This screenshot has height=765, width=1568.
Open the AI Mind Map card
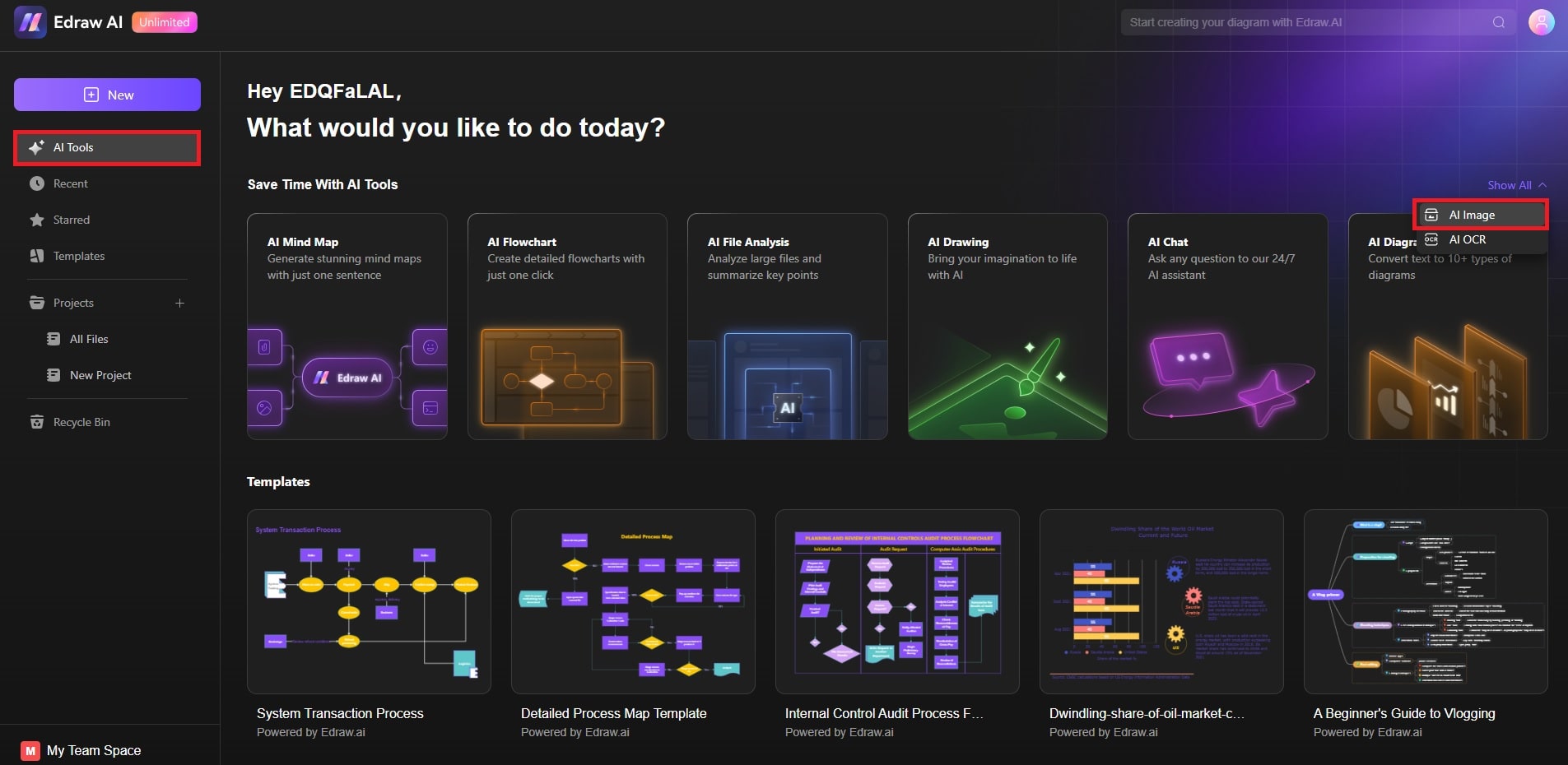tap(347, 327)
